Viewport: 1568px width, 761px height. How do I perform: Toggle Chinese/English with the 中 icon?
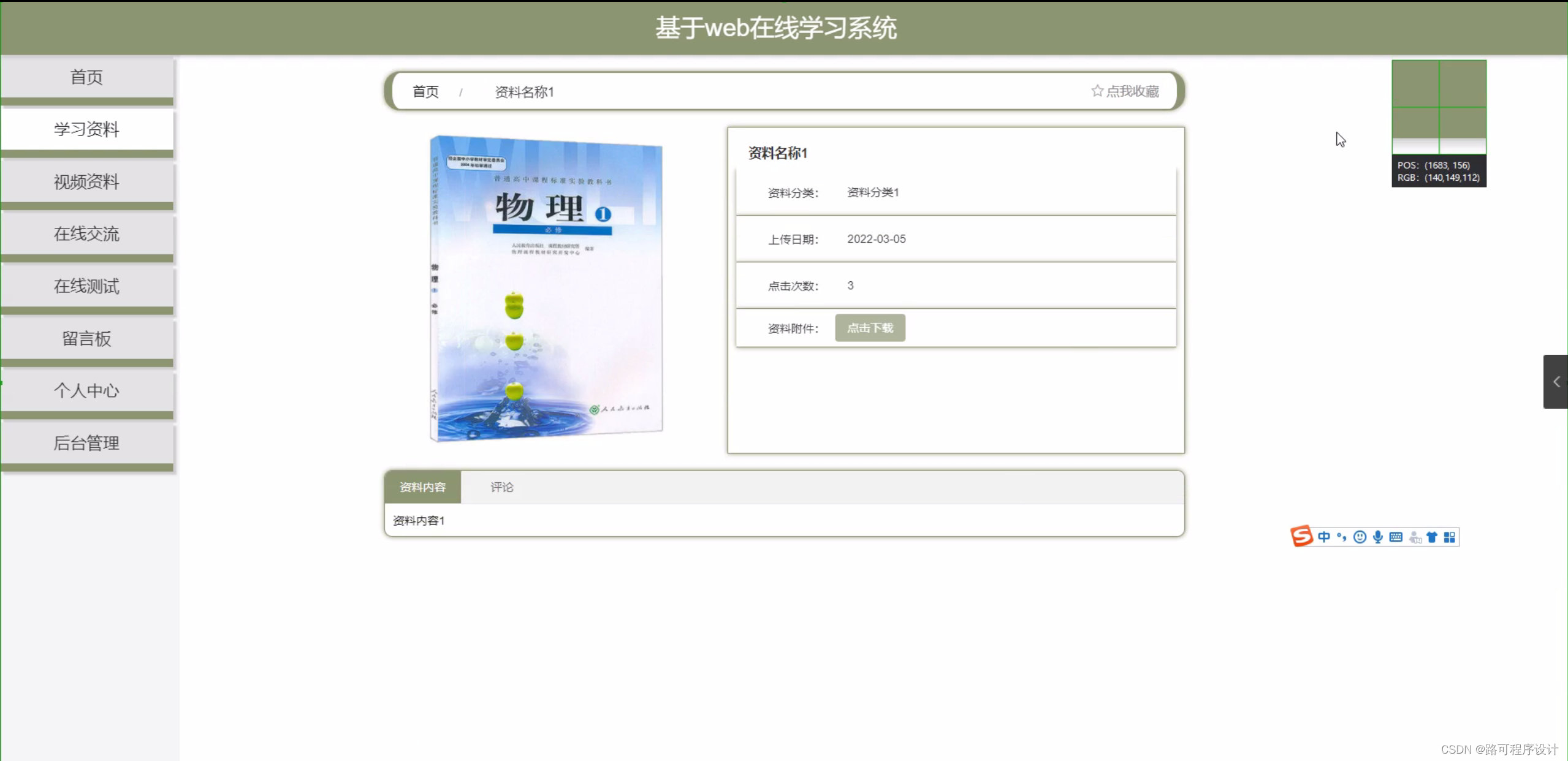tap(1324, 537)
